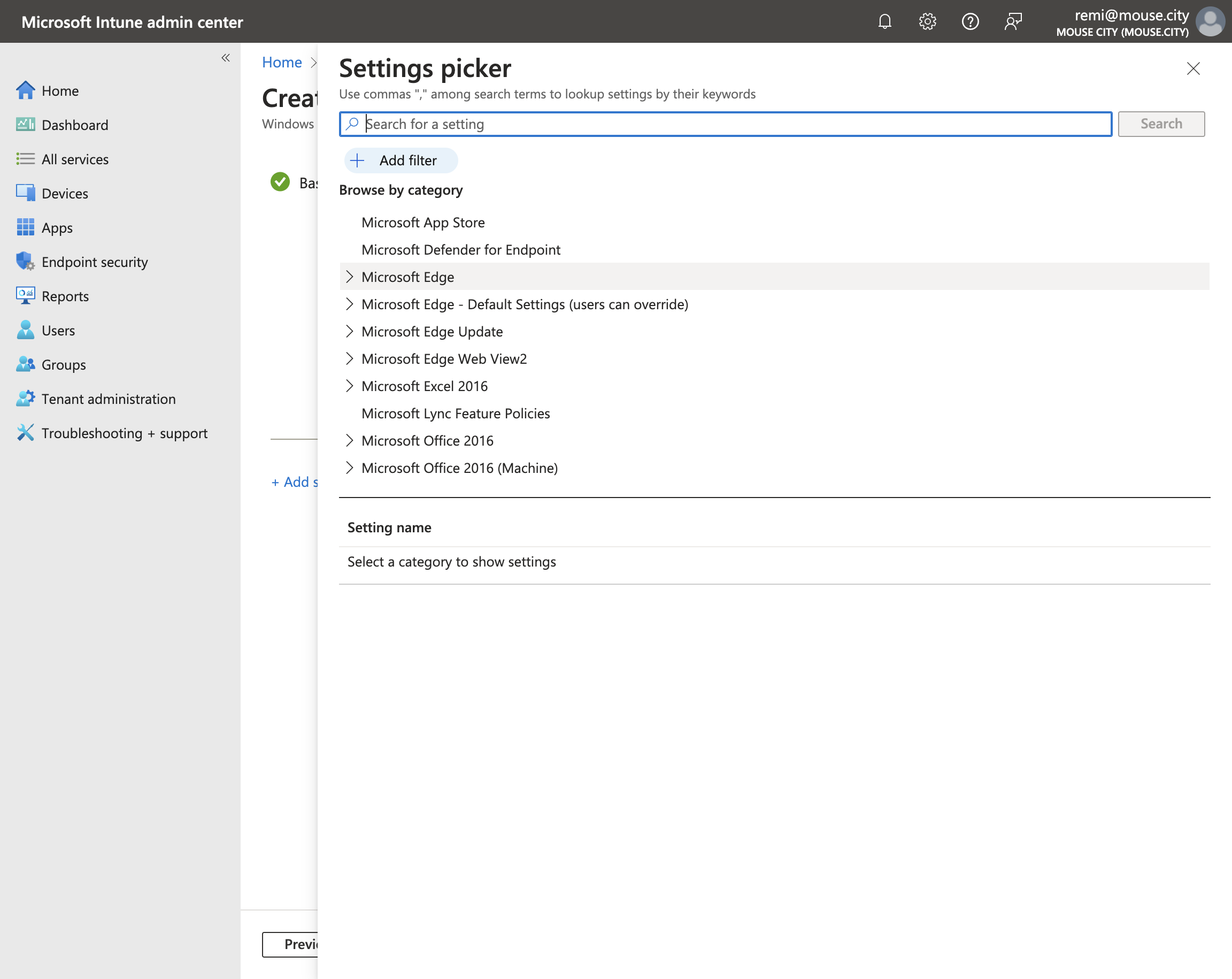The height and width of the screenshot is (979, 1232).
Task: Open Troubleshooting + support in sidebar
Action: pos(125,433)
